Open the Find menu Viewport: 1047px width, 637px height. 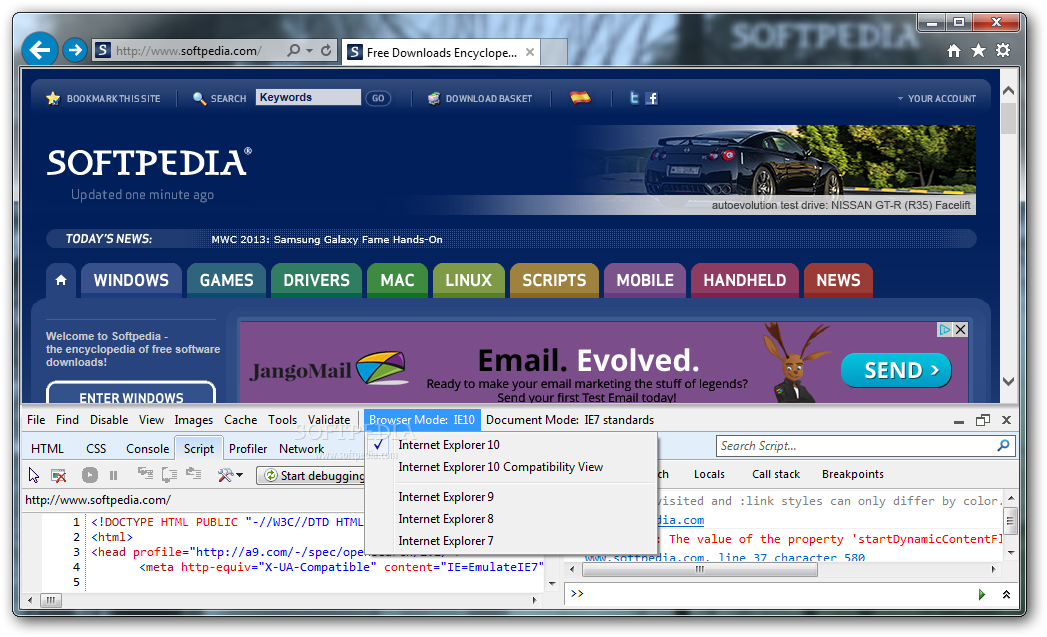coord(67,420)
